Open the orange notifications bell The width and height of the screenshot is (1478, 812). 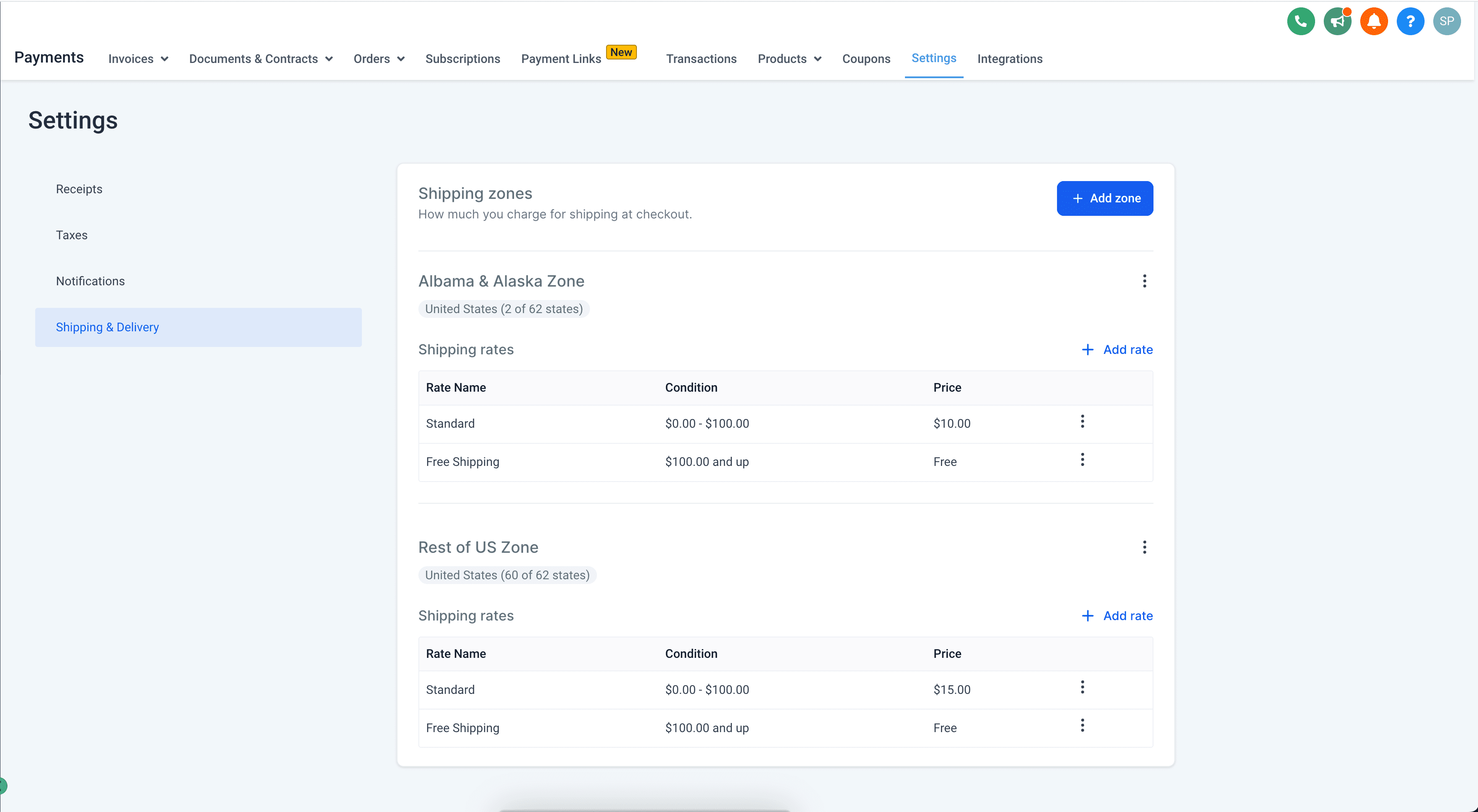click(x=1374, y=22)
